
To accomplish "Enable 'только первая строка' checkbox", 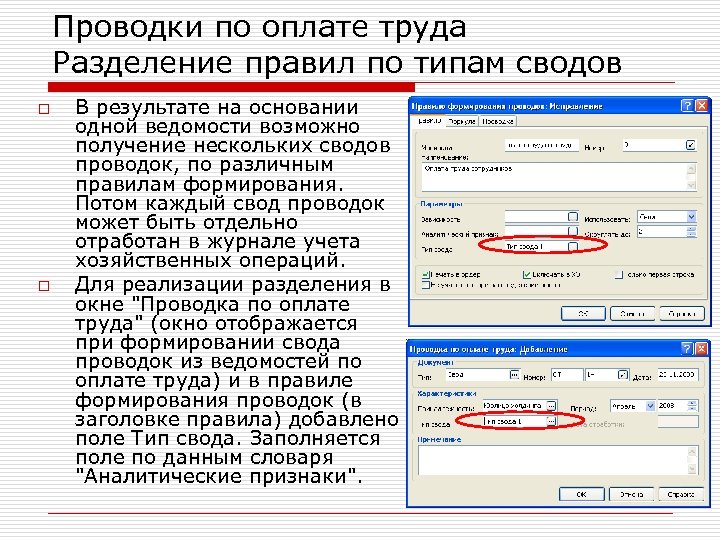I will point(619,275).
